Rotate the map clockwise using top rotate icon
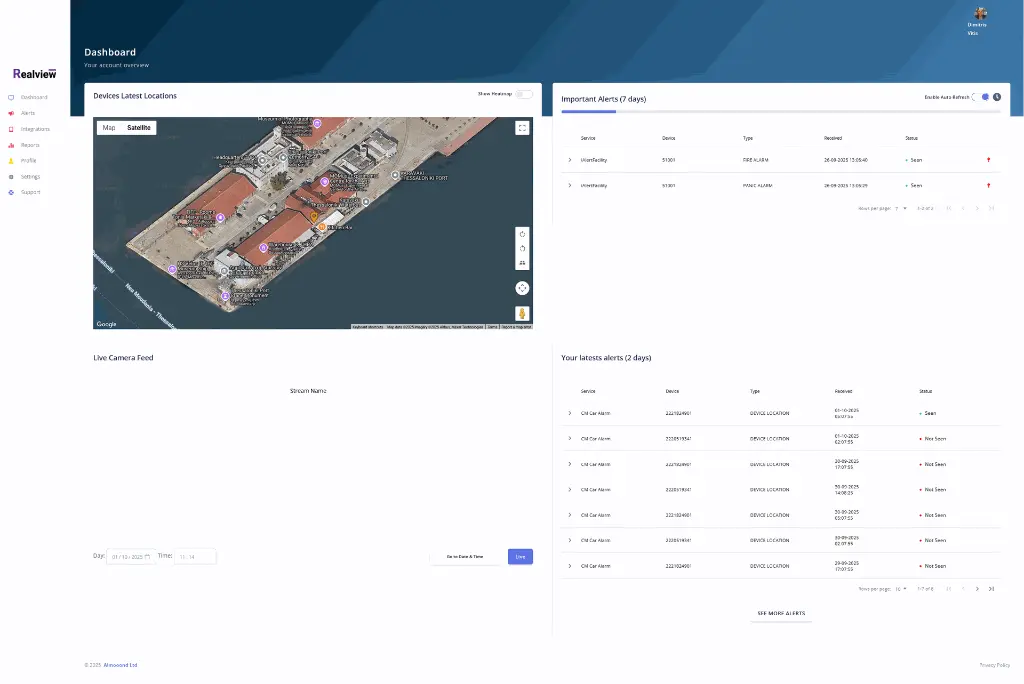Viewport: 1024px width, 684px height. tap(522, 234)
